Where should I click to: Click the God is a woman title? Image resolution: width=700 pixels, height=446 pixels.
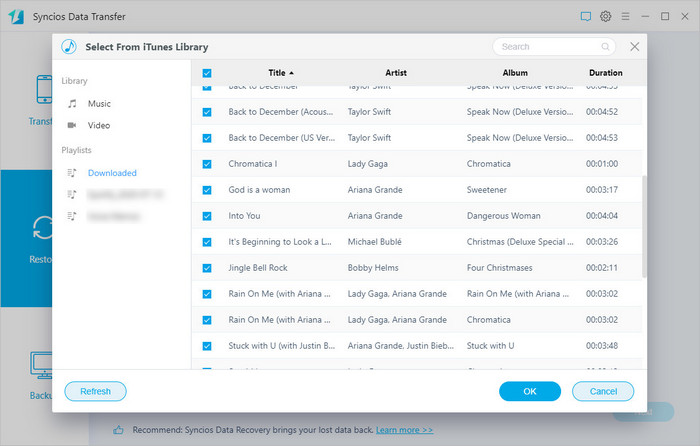tap(259, 190)
